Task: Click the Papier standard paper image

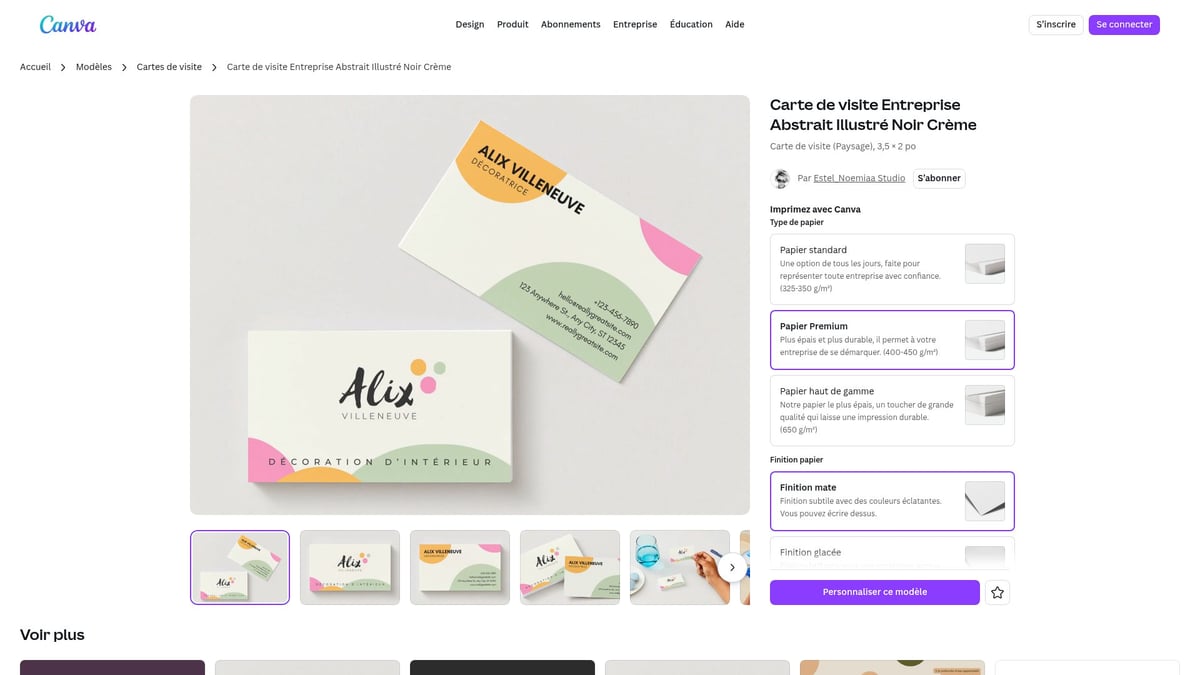Action: point(985,264)
